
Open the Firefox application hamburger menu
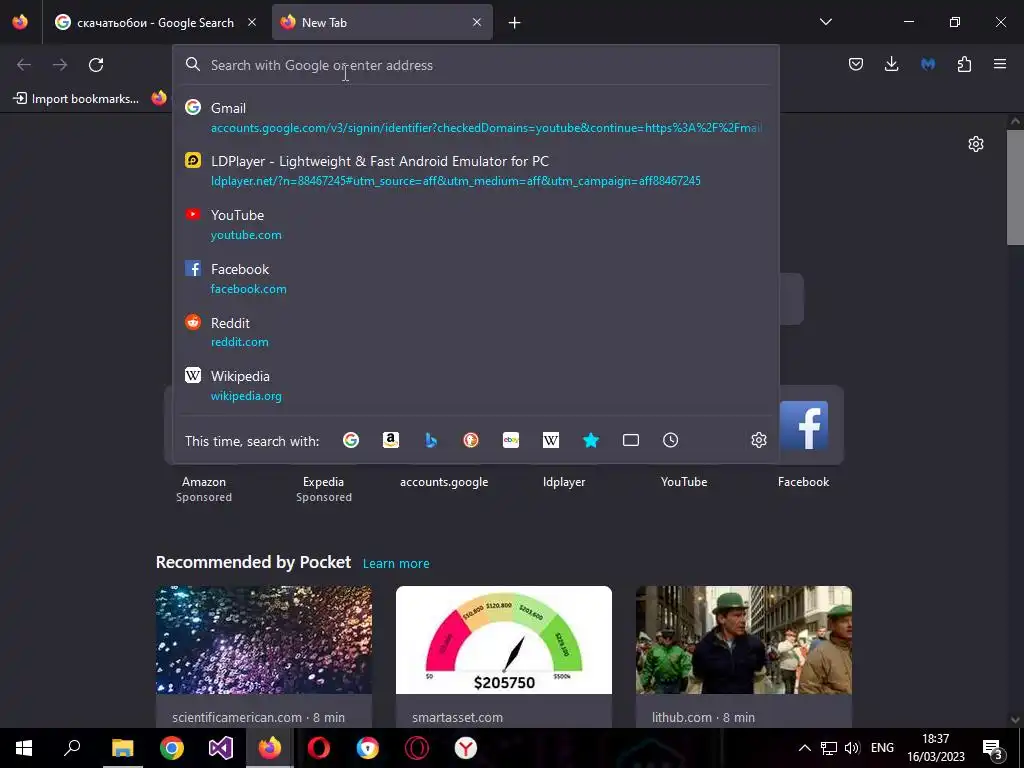[x=1000, y=64]
